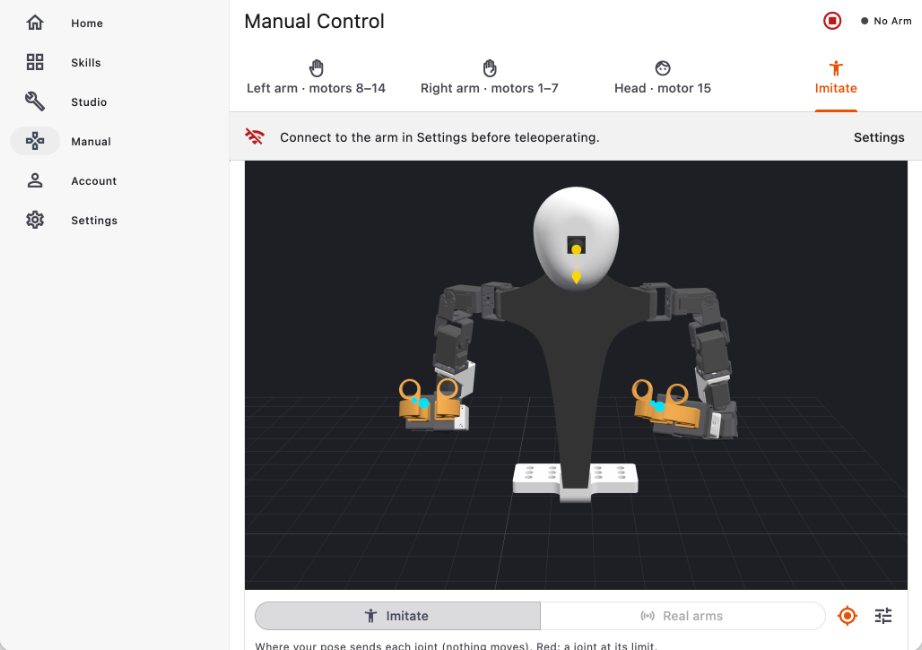The height and width of the screenshot is (650, 922).
Task: Switch to Head motor 15 tab
Action: point(663,78)
